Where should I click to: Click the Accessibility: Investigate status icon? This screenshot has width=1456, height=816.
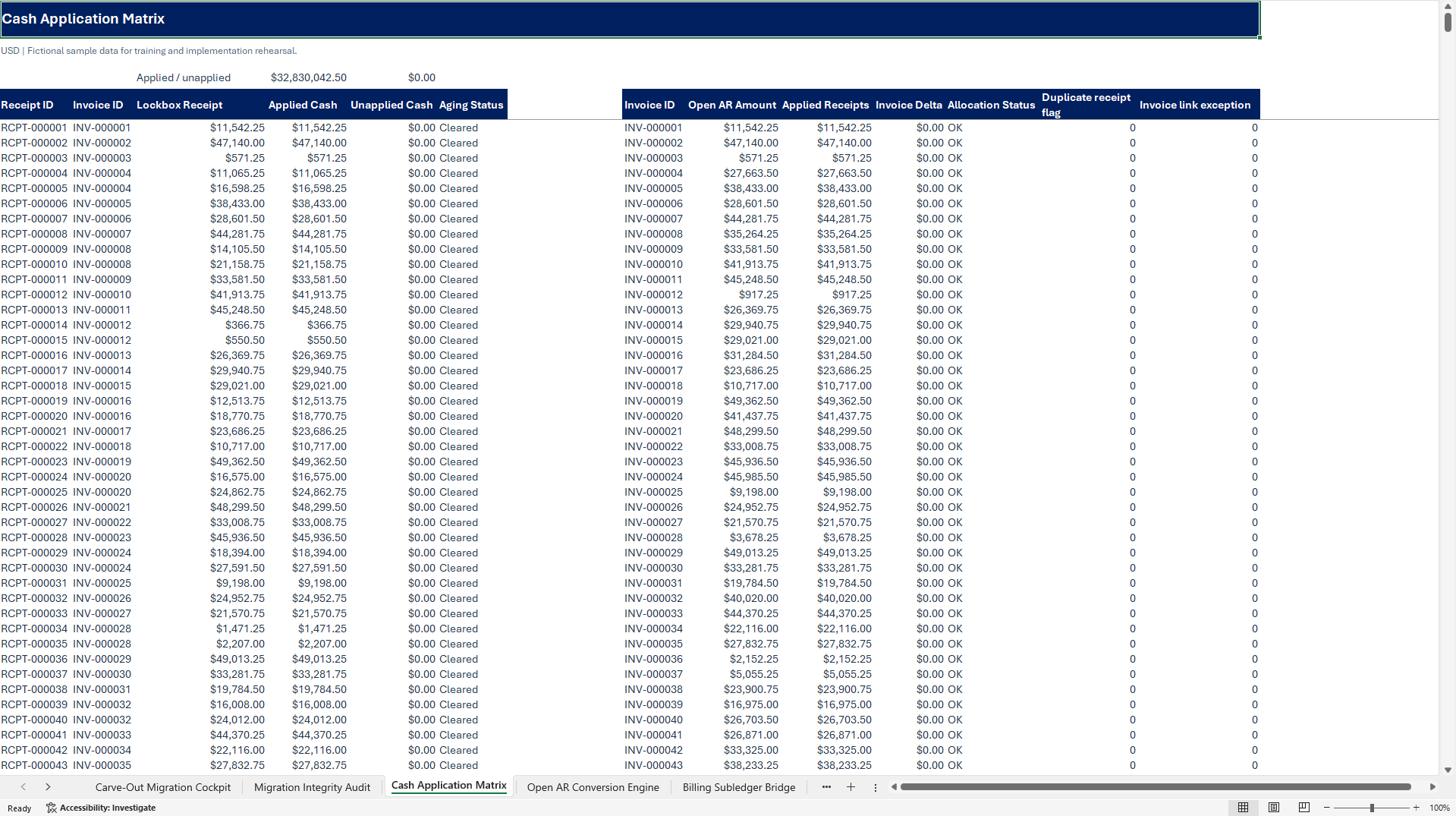pos(101,808)
